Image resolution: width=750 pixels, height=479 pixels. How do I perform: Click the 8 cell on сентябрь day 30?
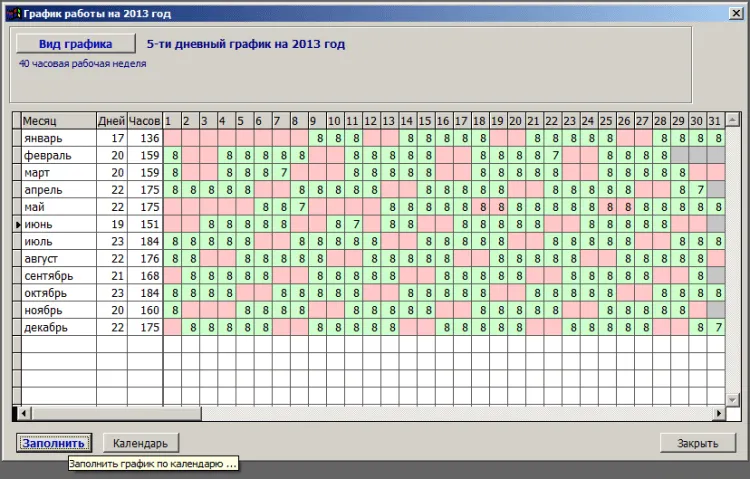698,276
